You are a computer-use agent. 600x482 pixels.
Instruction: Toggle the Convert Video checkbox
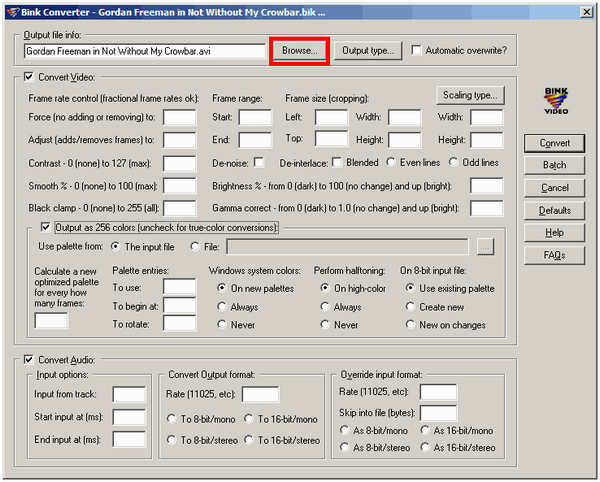(29, 77)
